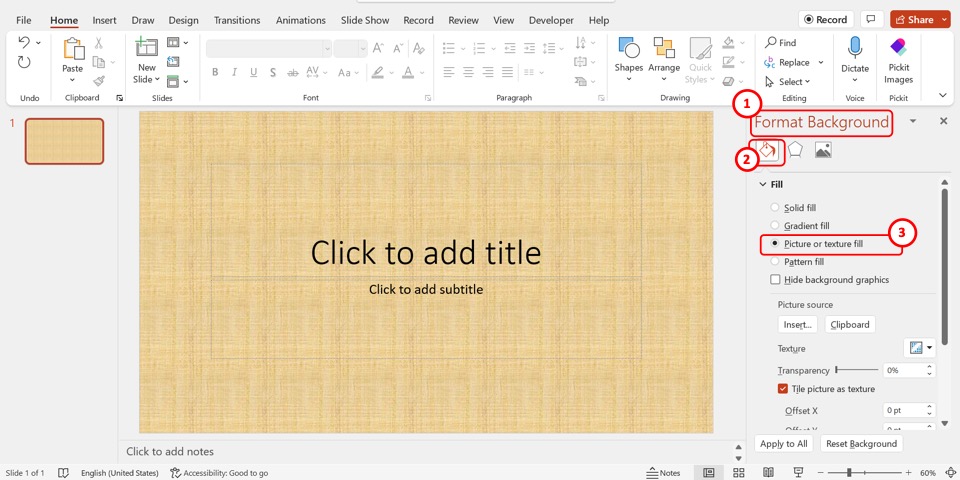The width and height of the screenshot is (960, 480).
Task: Open the Design tab
Action: [184, 20]
